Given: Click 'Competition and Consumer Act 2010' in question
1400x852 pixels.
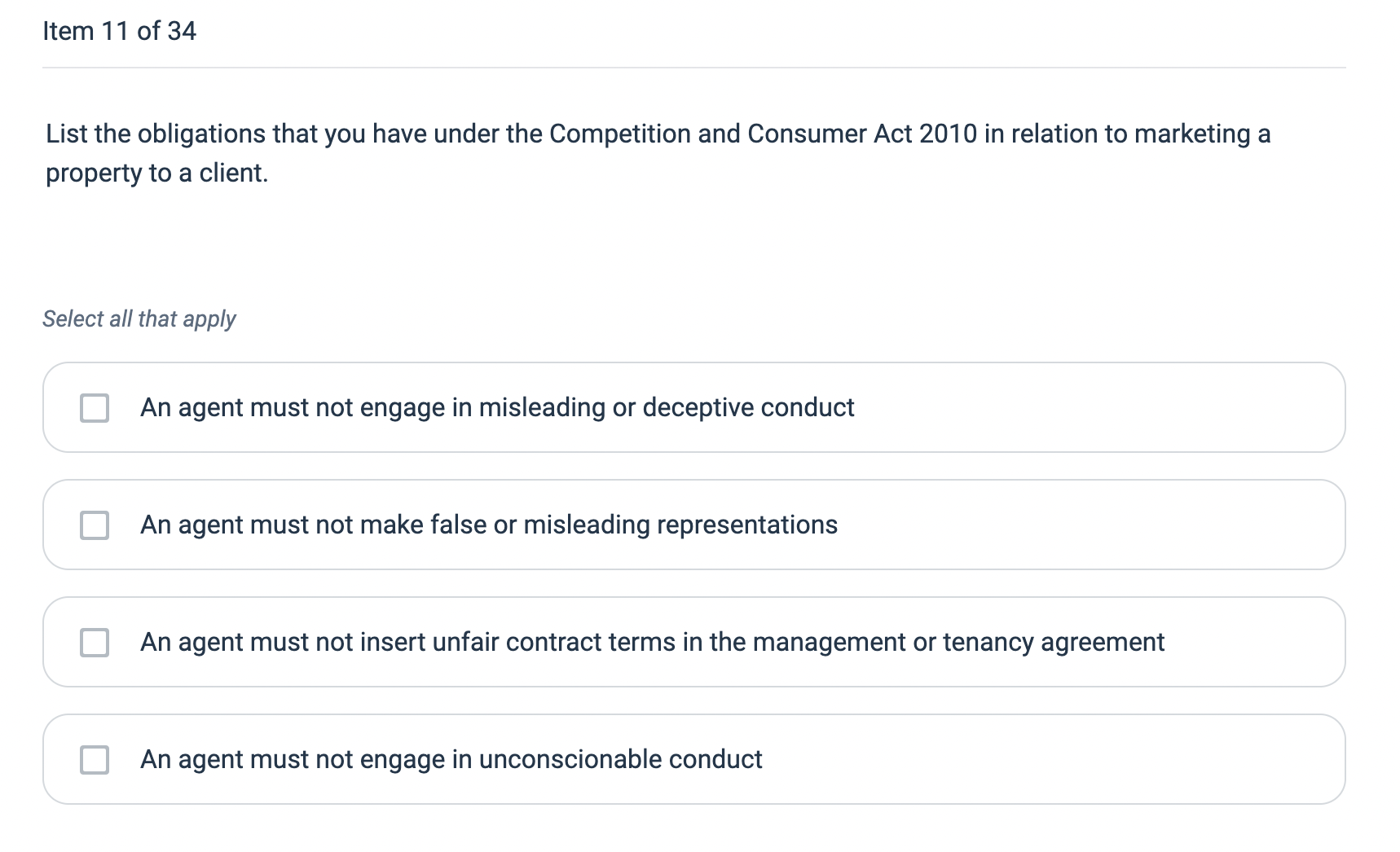Looking at the screenshot, I should point(763,134).
